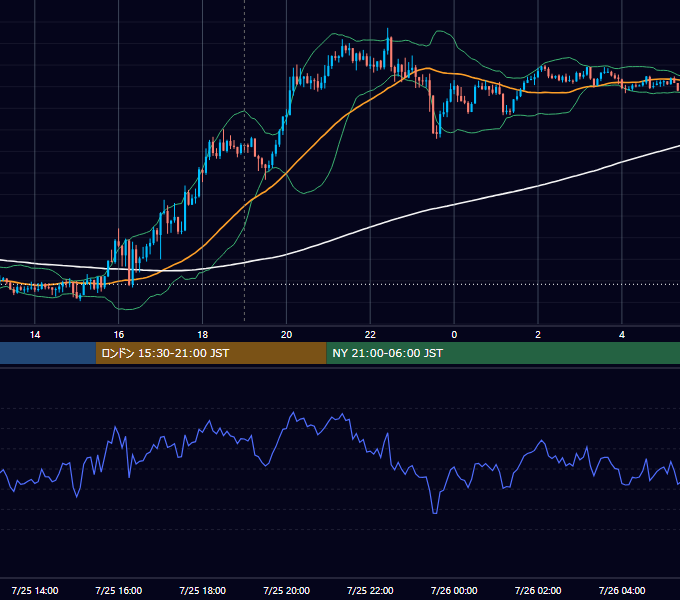
Task: Click the 14 hour axis label
Action: tap(35, 335)
